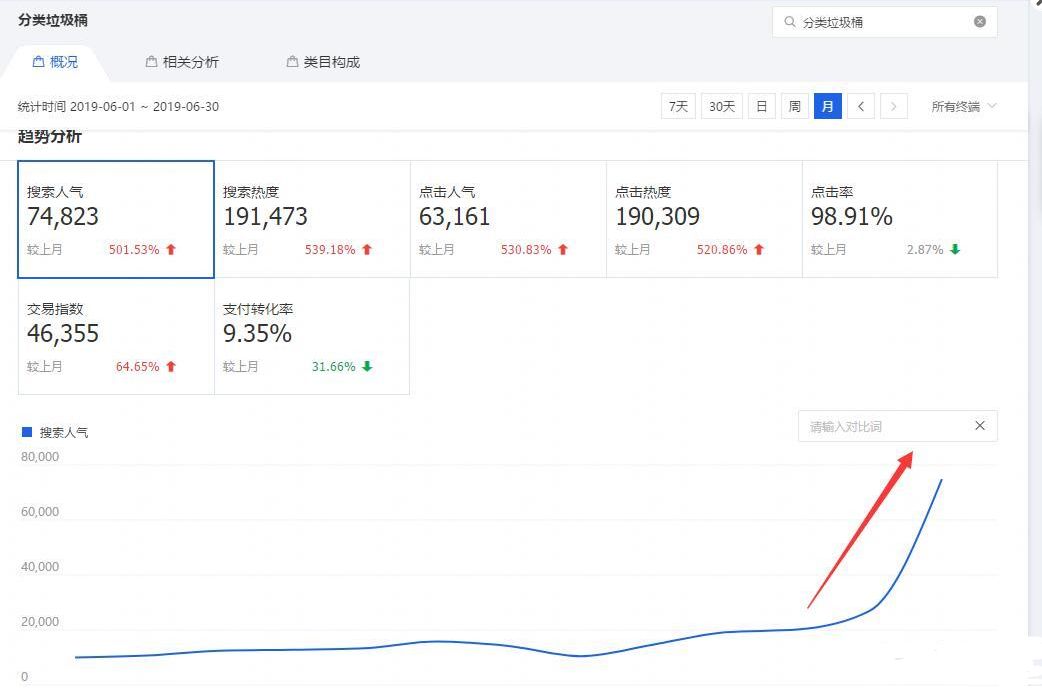Click the previous period left chevron
1042x689 pixels.
861,106
